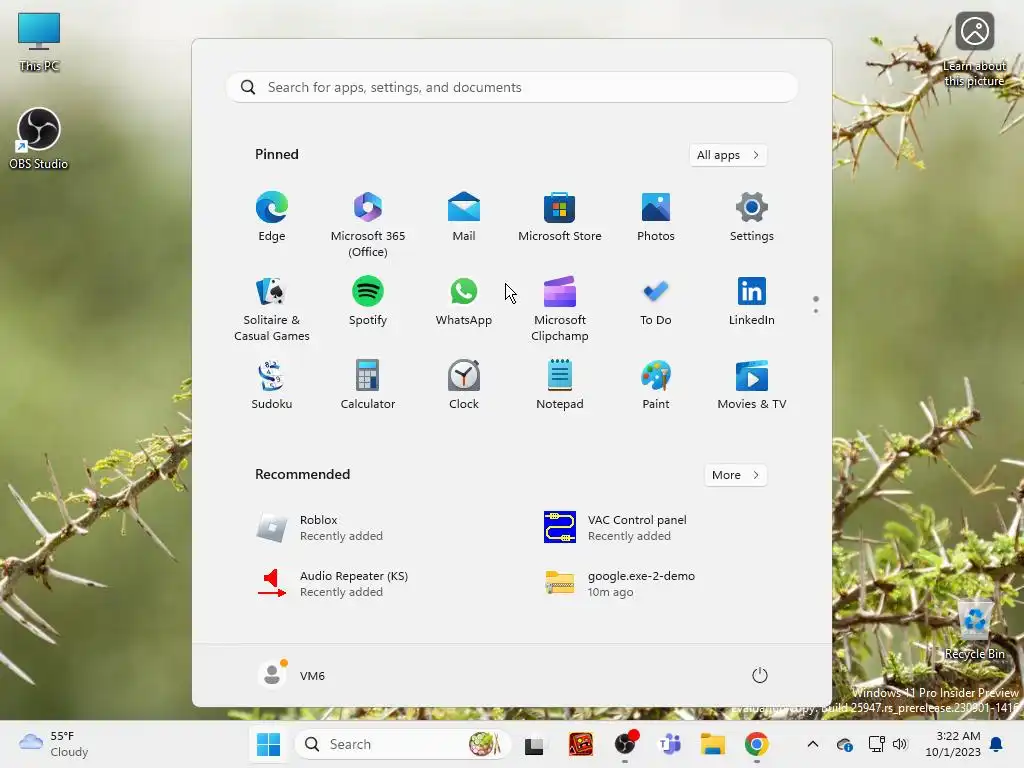
Task: Open OneDrive tray icon
Action: click(844, 744)
